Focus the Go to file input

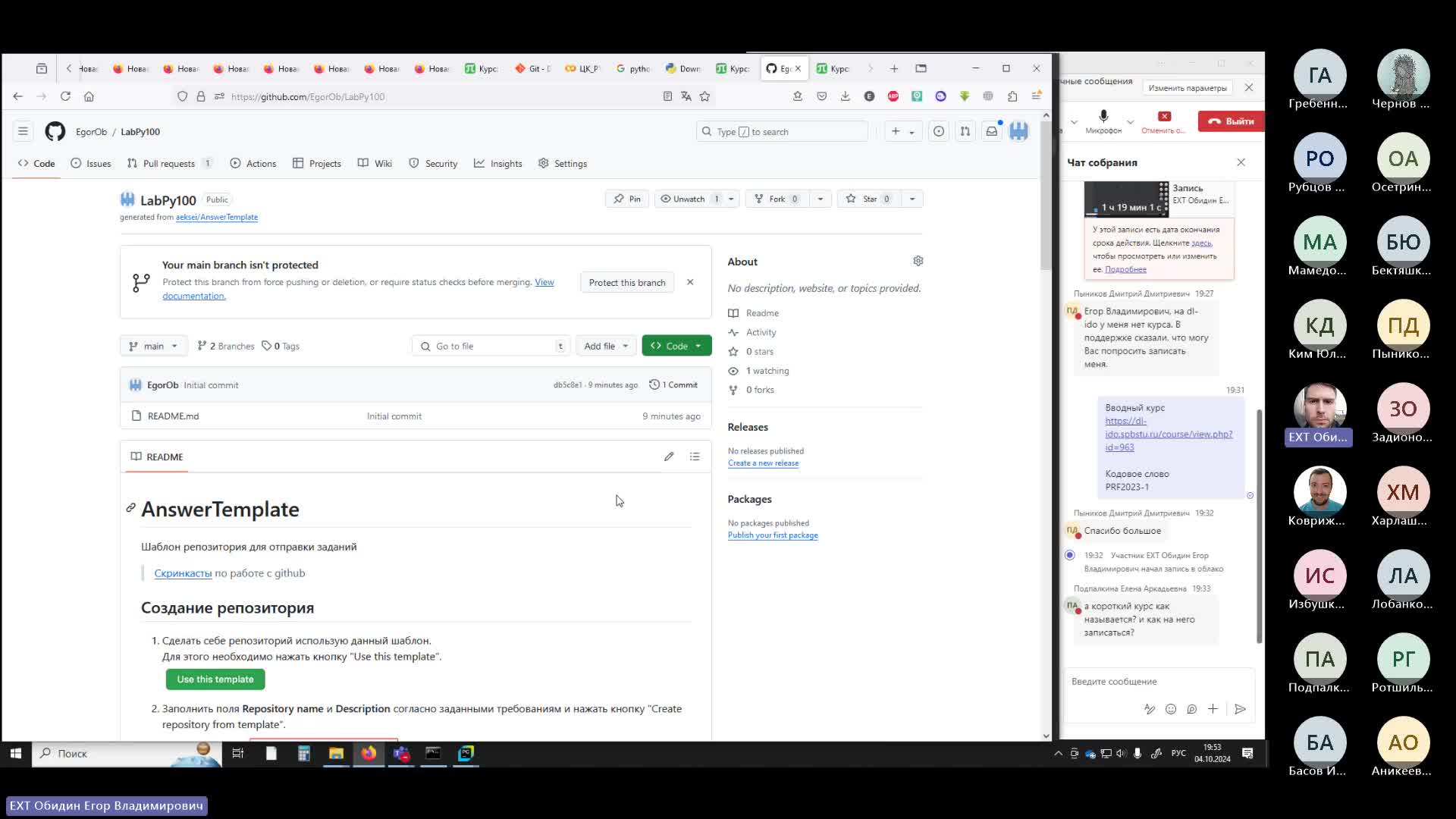(x=490, y=346)
